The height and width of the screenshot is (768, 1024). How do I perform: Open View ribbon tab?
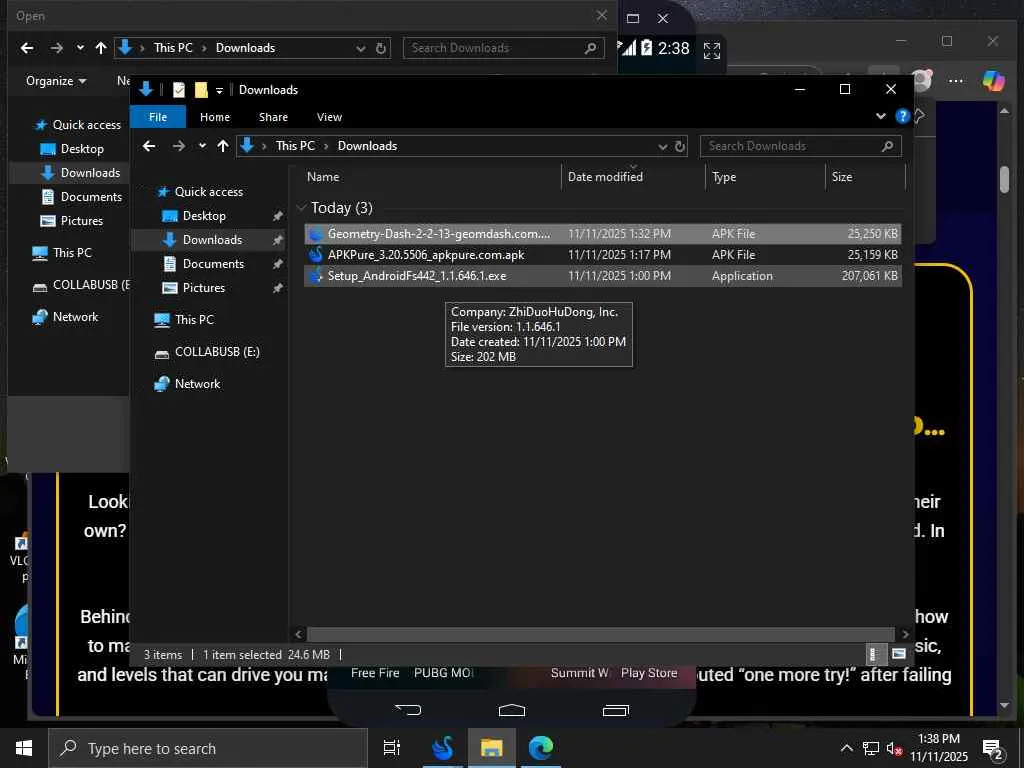[329, 117]
